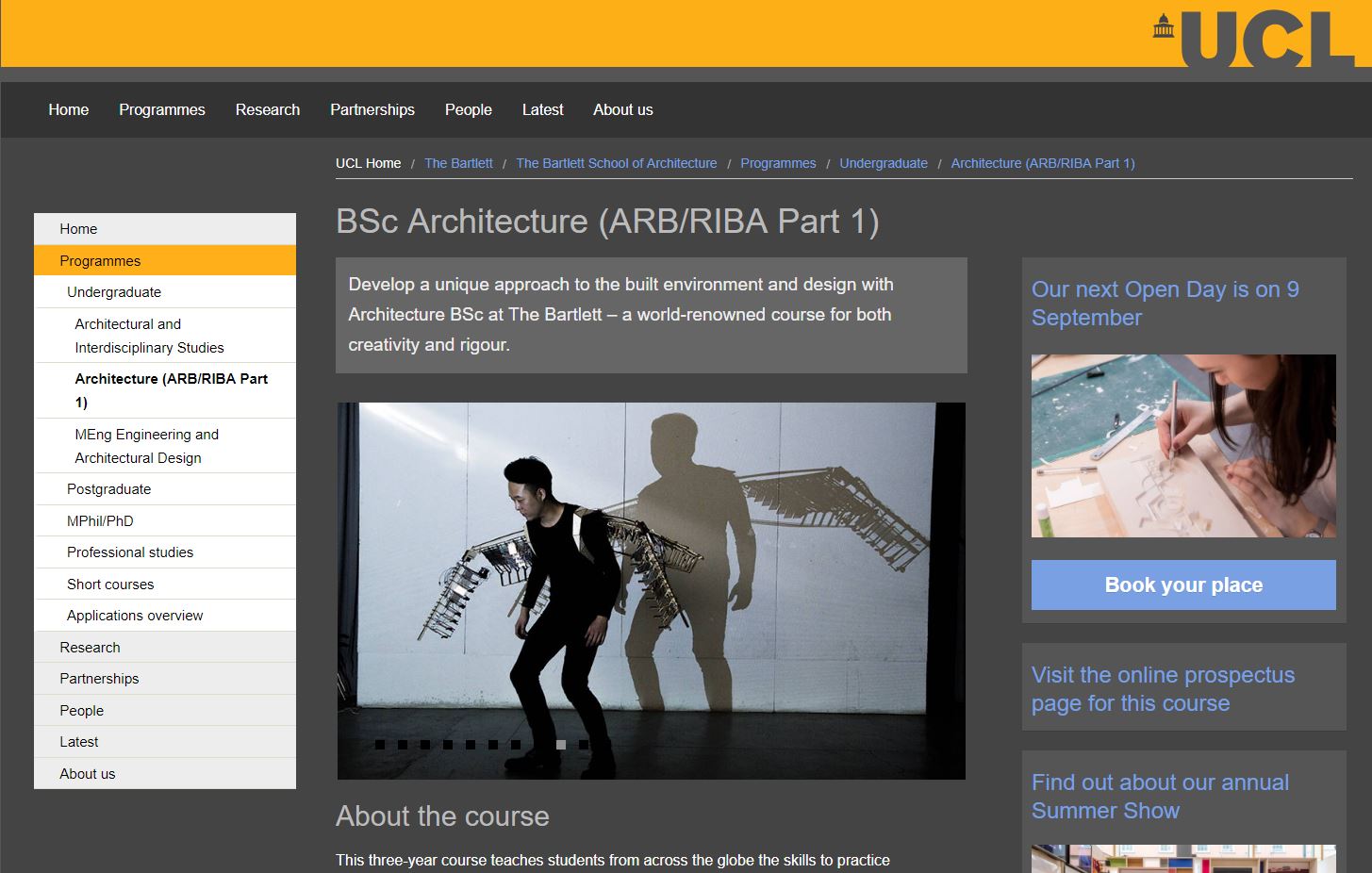Go to The Bartlett breadcrumb link
The width and height of the screenshot is (1372, 873).
click(x=458, y=163)
